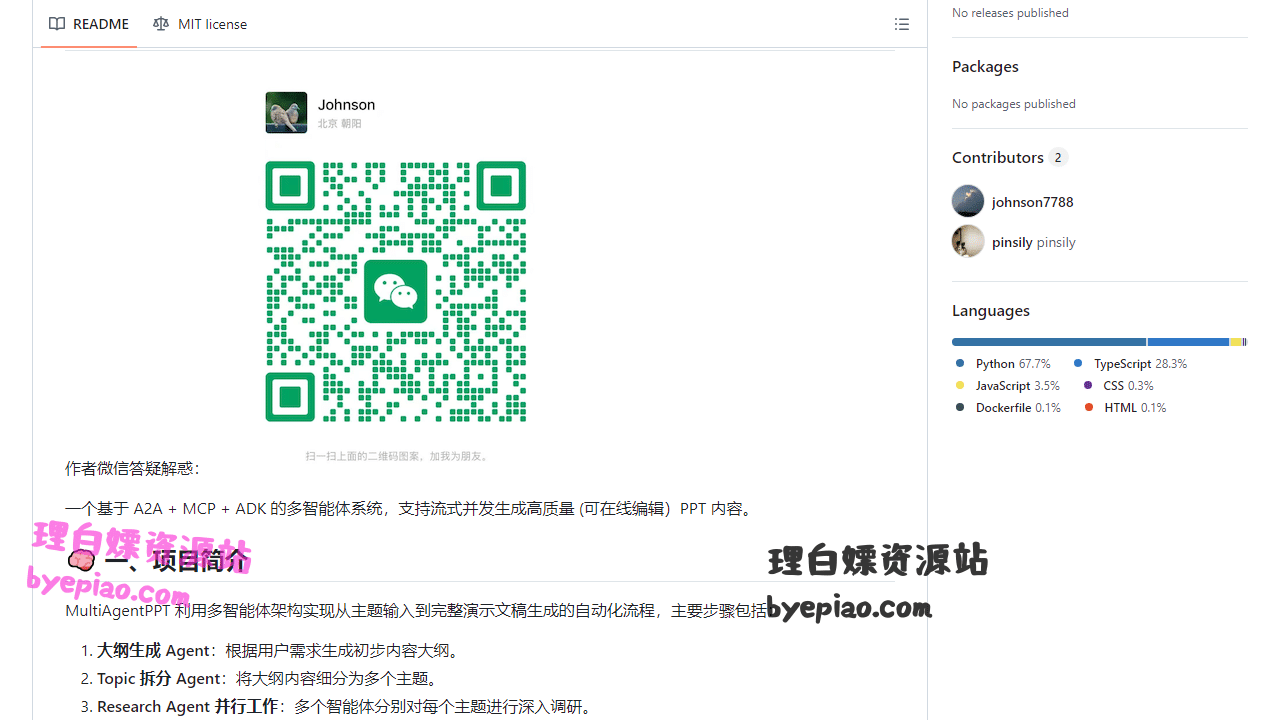This screenshot has height=720, width=1280.
Task: Click the license scale icon
Action: pyautogui.click(x=161, y=24)
